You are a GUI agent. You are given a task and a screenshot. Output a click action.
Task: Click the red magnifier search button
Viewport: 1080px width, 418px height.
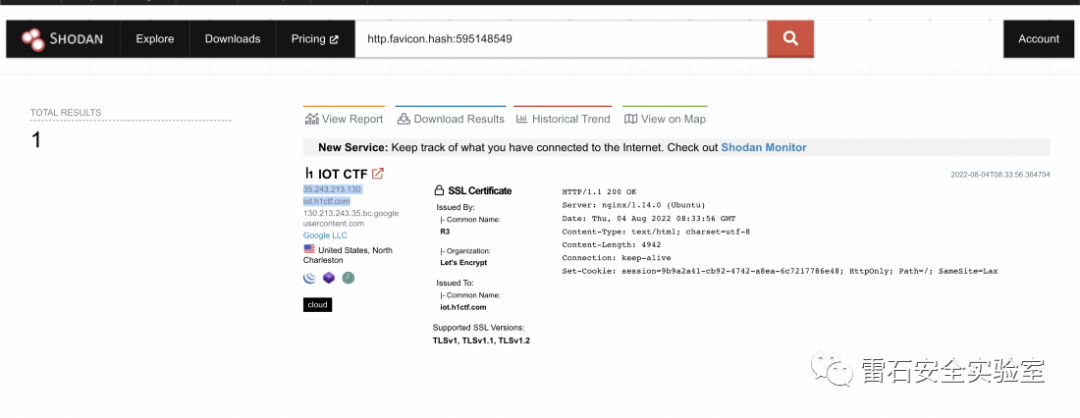point(790,39)
